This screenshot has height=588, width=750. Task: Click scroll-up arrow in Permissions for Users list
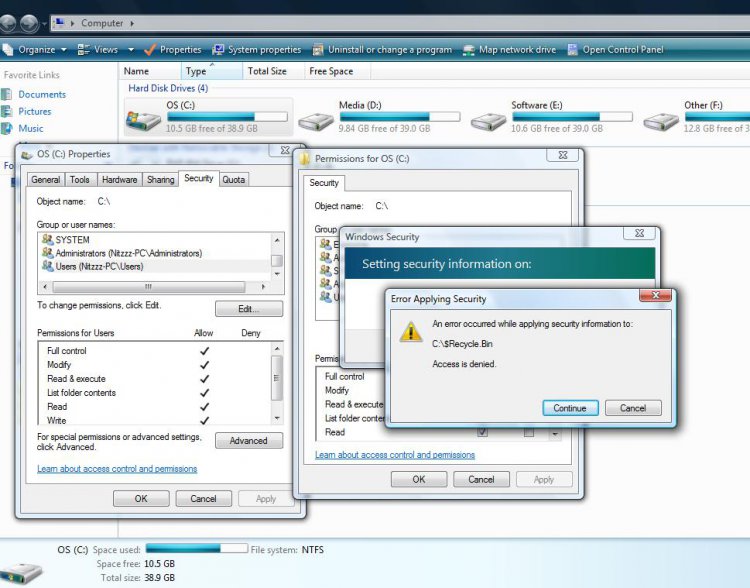(277, 349)
